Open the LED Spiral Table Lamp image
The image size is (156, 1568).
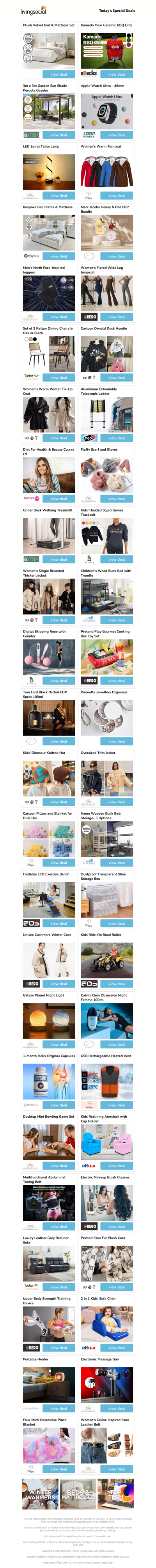point(50,172)
